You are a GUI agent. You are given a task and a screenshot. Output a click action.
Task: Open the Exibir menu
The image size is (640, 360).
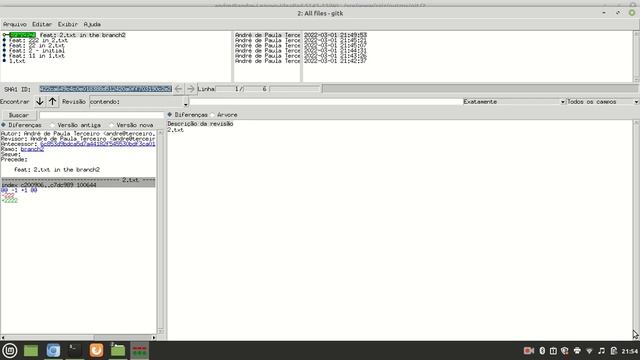pos(68,24)
